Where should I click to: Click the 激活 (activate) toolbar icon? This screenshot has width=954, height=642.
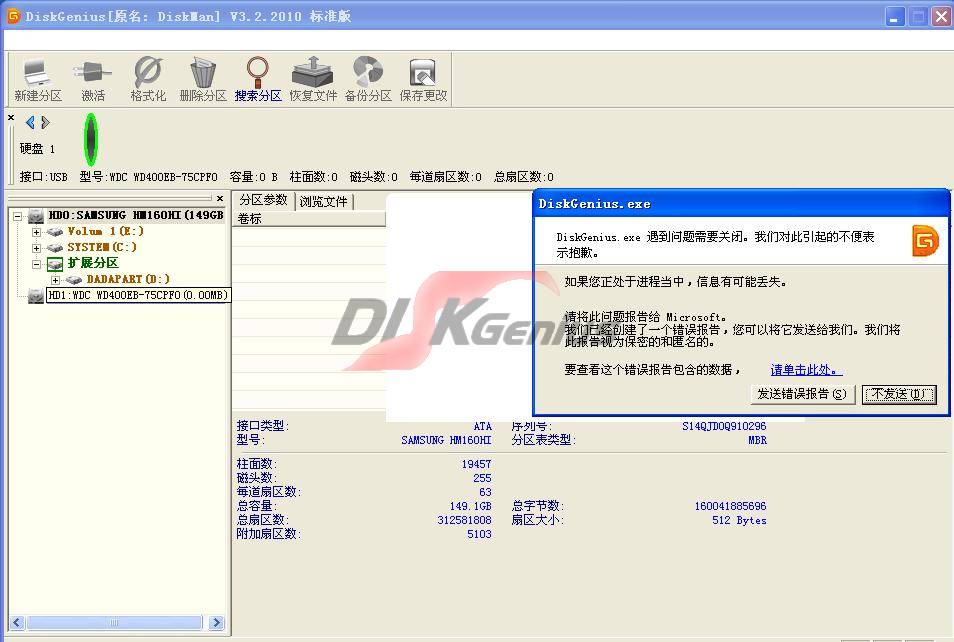pyautogui.click(x=92, y=80)
